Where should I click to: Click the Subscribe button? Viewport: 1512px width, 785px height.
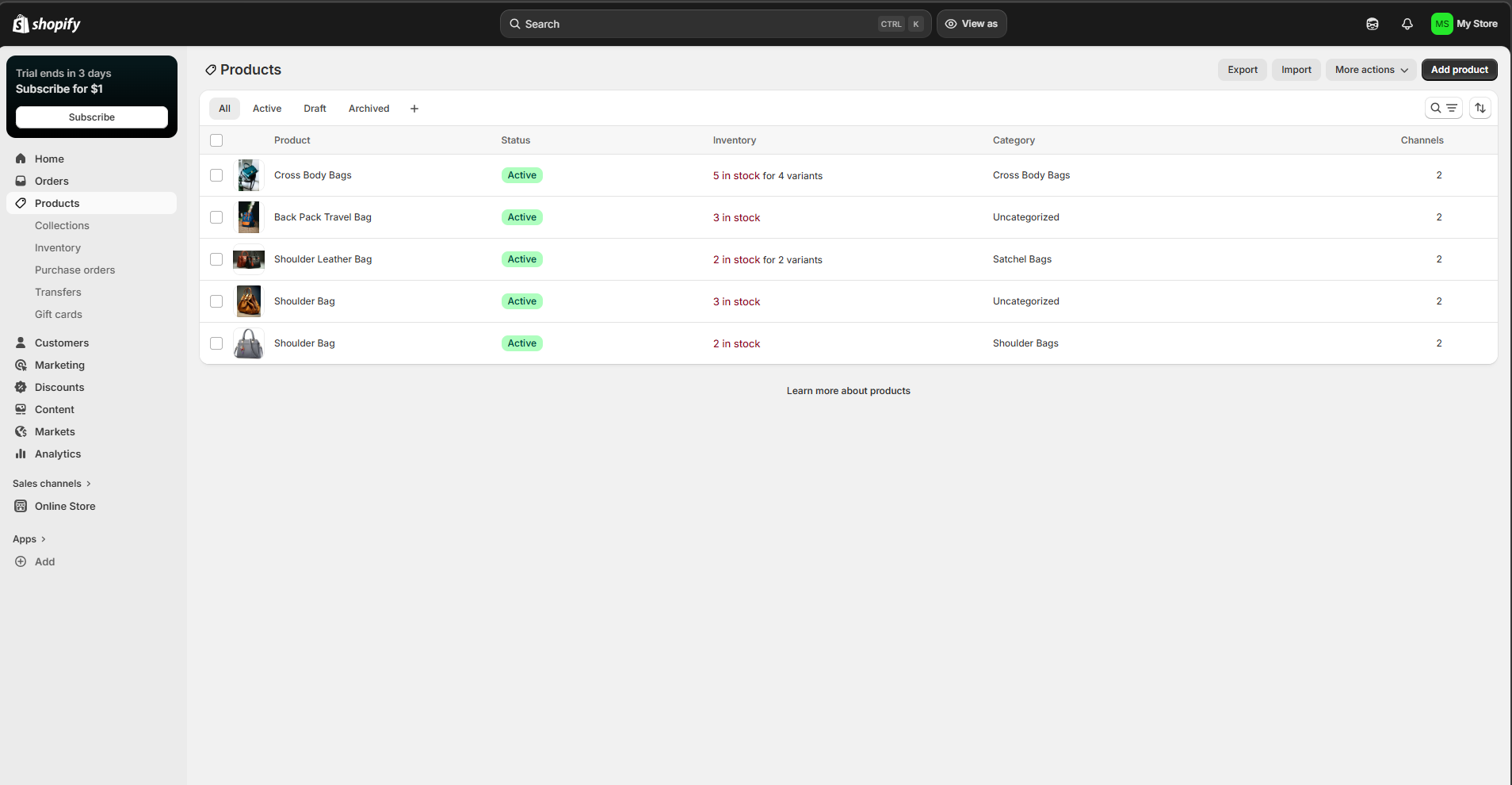coord(92,117)
